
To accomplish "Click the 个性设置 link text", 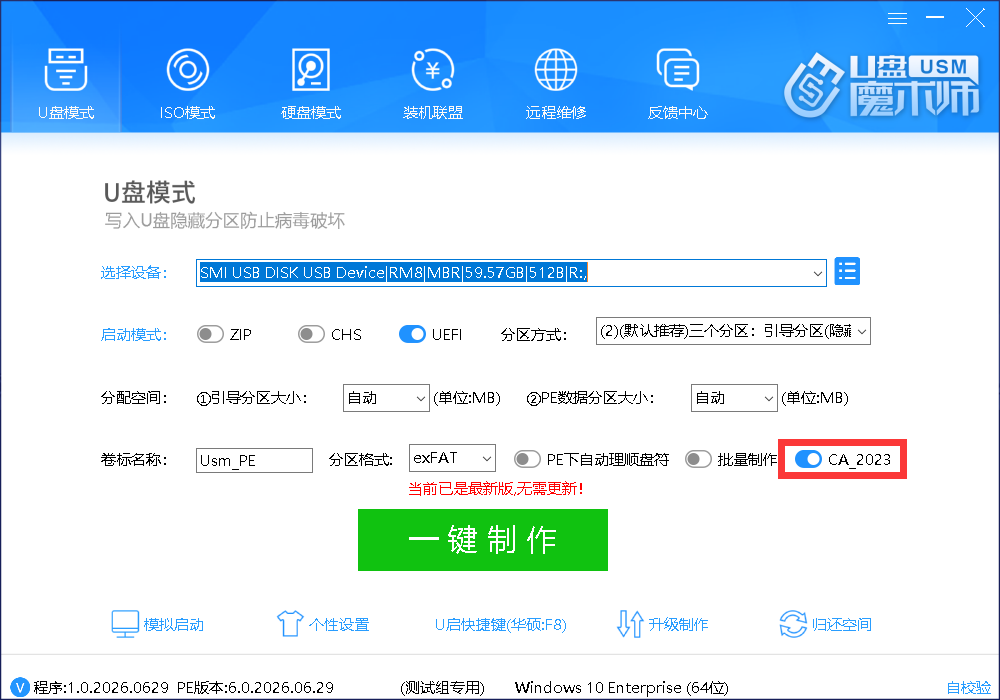I will point(339,624).
